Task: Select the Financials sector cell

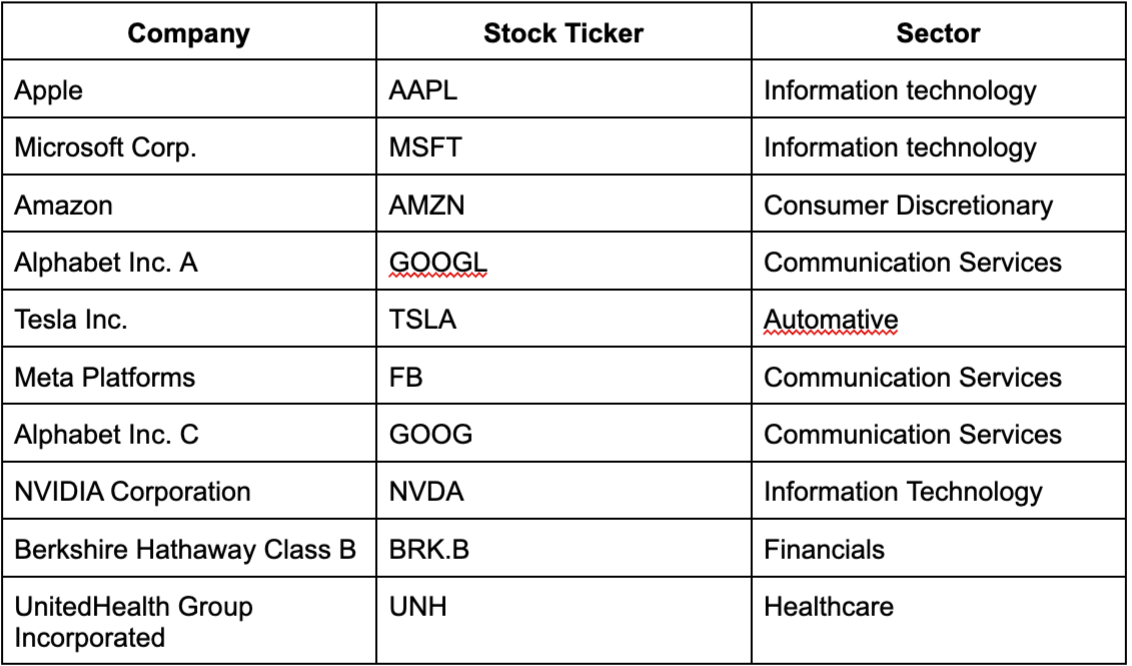Action: point(938,548)
